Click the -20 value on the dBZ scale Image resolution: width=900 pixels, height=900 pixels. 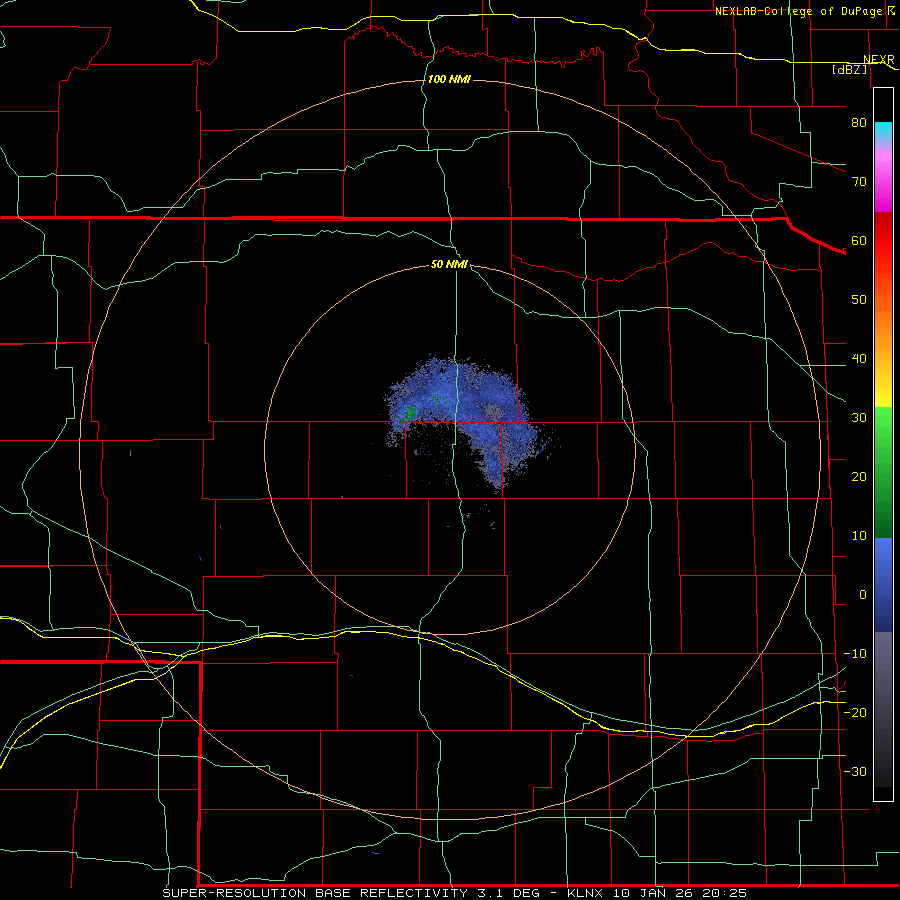click(x=855, y=712)
